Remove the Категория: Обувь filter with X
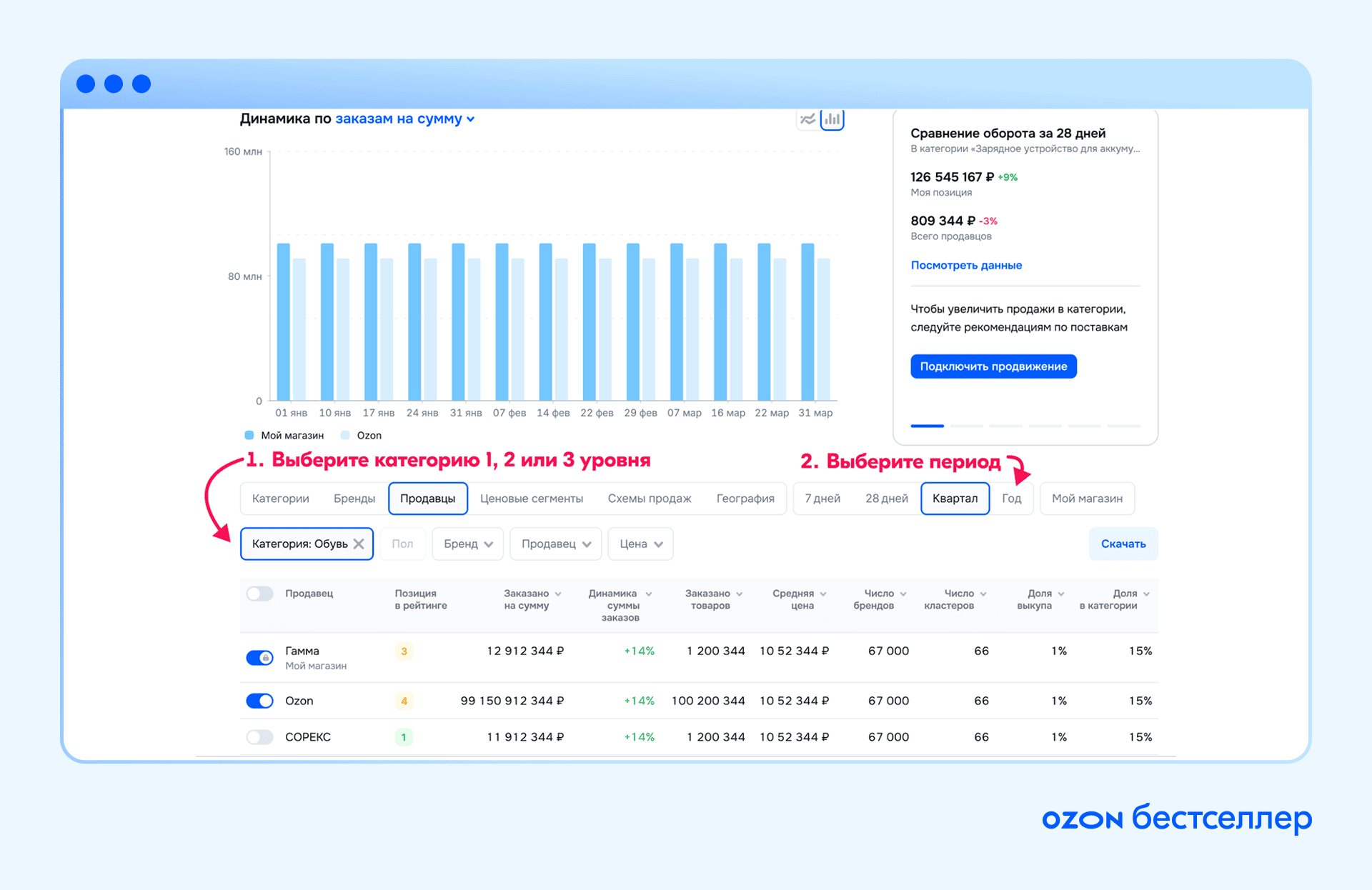1372x890 pixels. (x=359, y=544)
